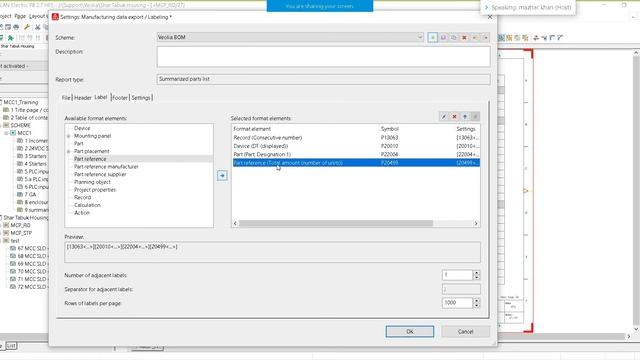Expand the MCP_STP node in page navigator
This screenshot has width=640, height=360.
(0, 233)
